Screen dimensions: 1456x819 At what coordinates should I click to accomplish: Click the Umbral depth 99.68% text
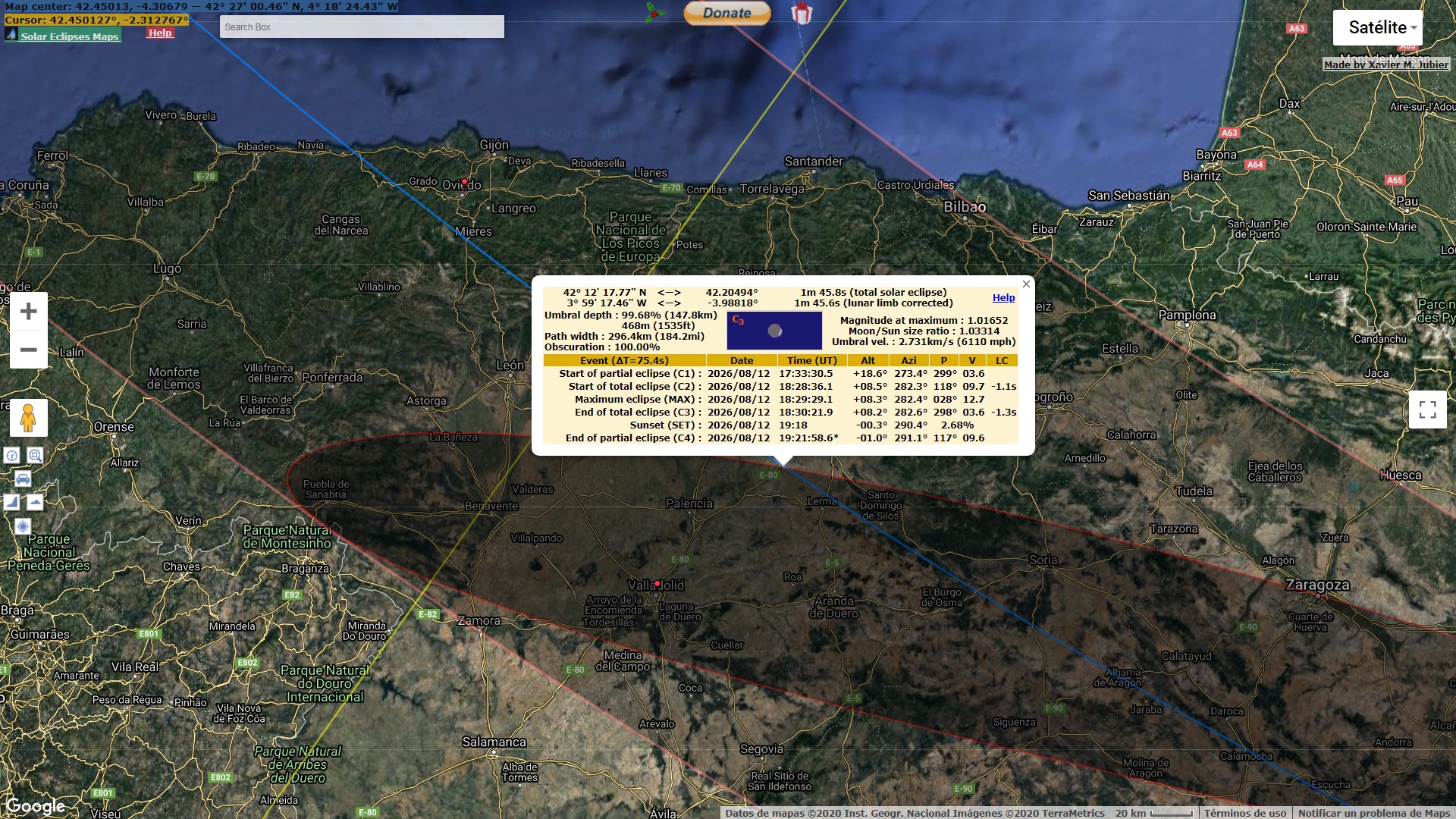630,315
